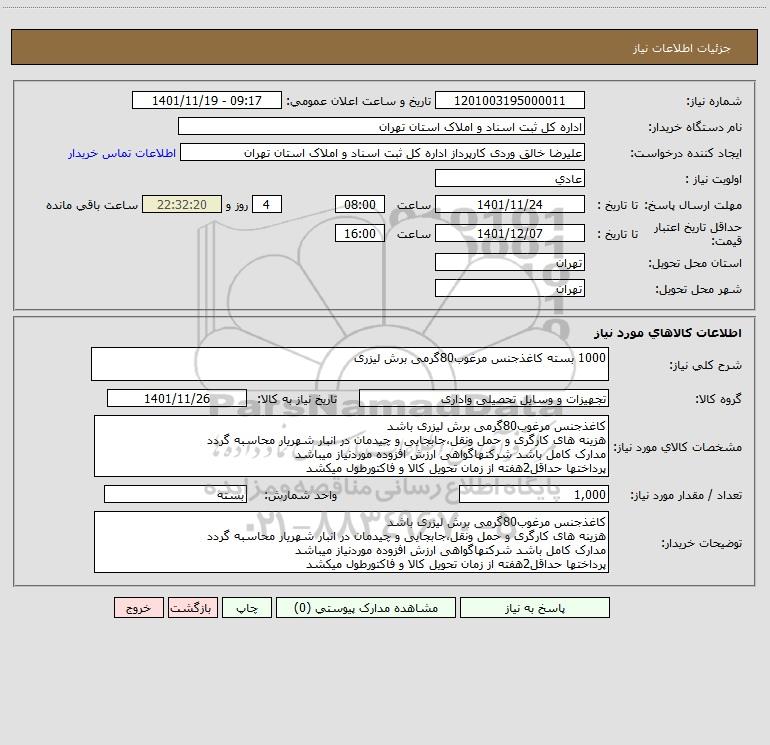Click the توضیحات خریدار text area
This screenshot has height=745, width=770.
pos(351,542)
